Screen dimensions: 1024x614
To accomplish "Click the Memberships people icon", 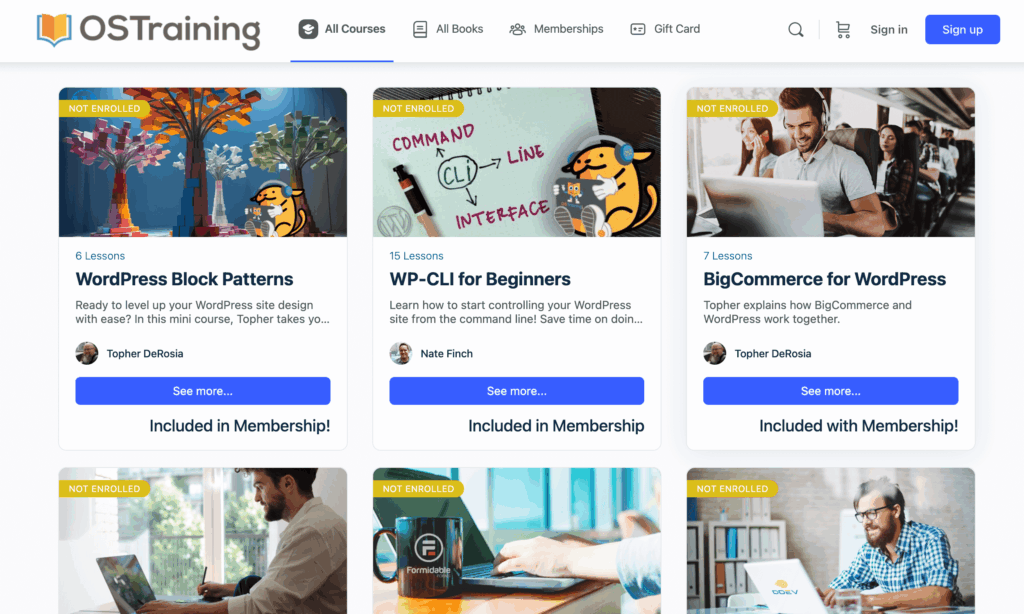I will 517,29.
